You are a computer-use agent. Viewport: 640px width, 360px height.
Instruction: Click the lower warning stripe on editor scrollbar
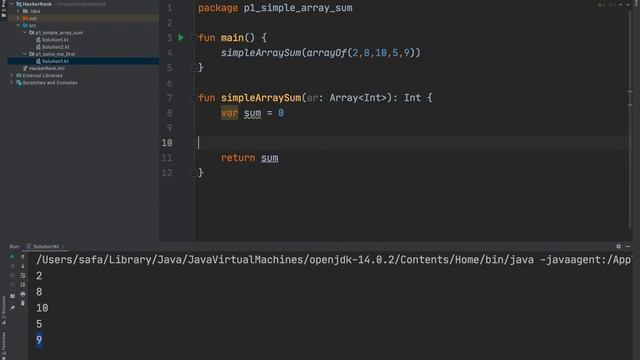click(630, 105)
